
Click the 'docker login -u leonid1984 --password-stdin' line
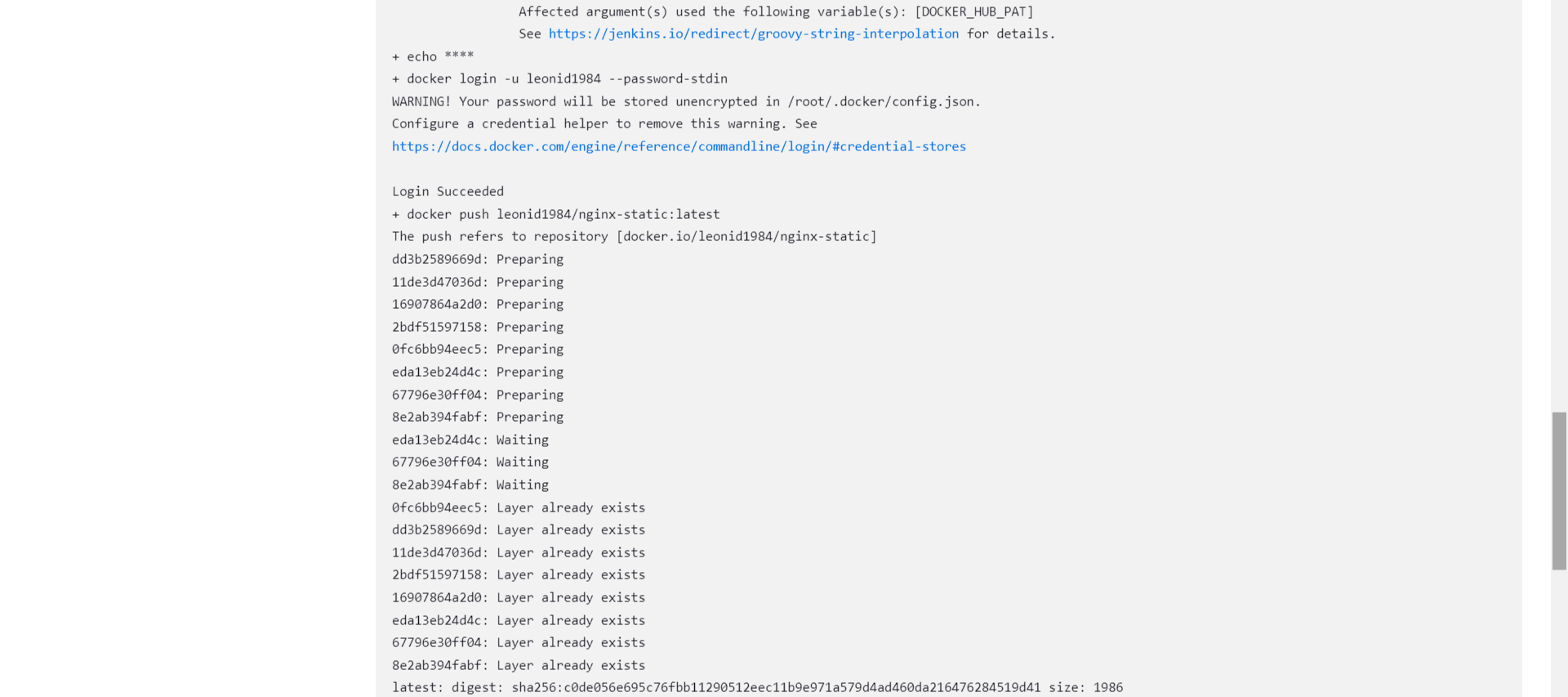(x=559, y=78)
